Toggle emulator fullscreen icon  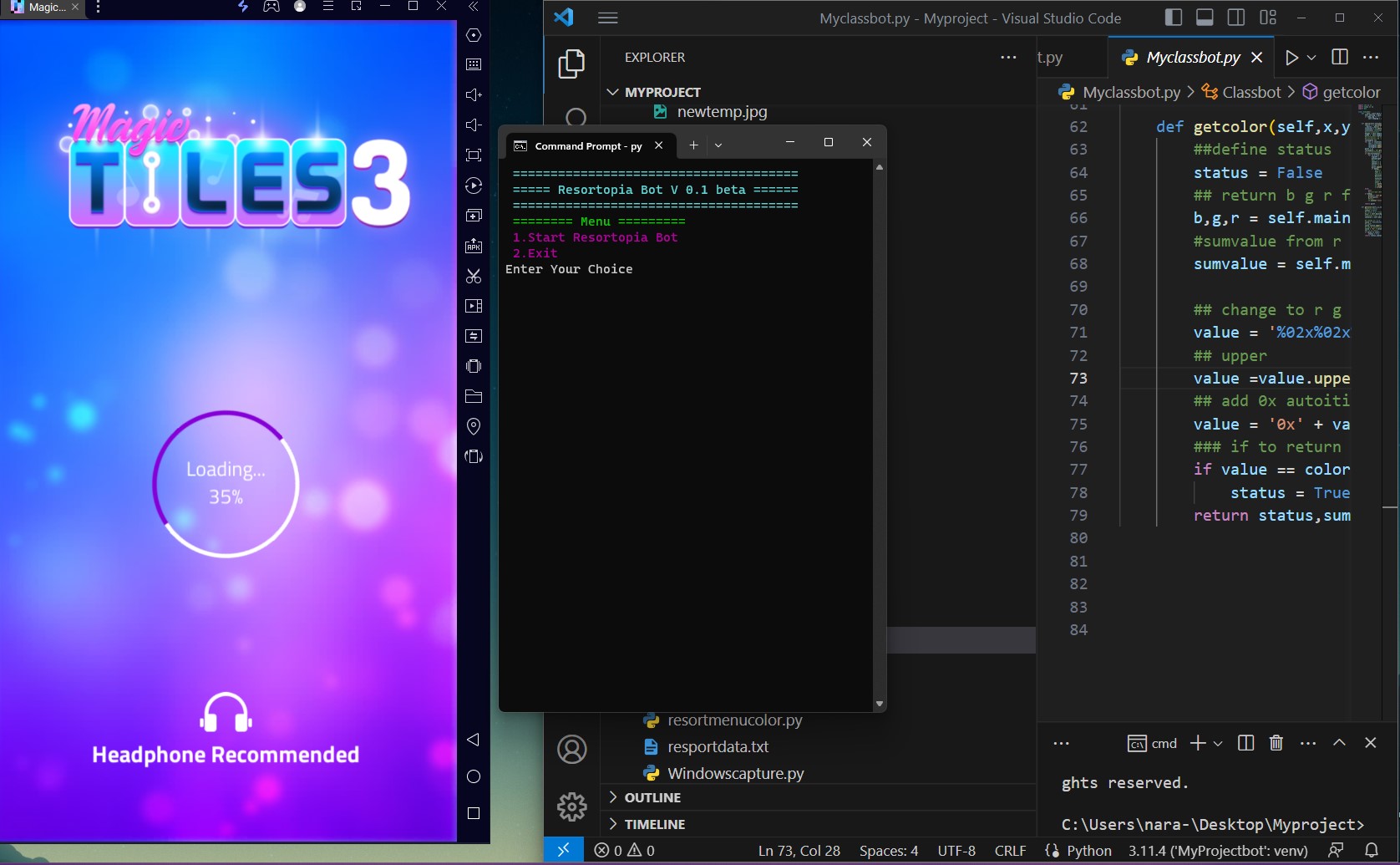(474, 155)
